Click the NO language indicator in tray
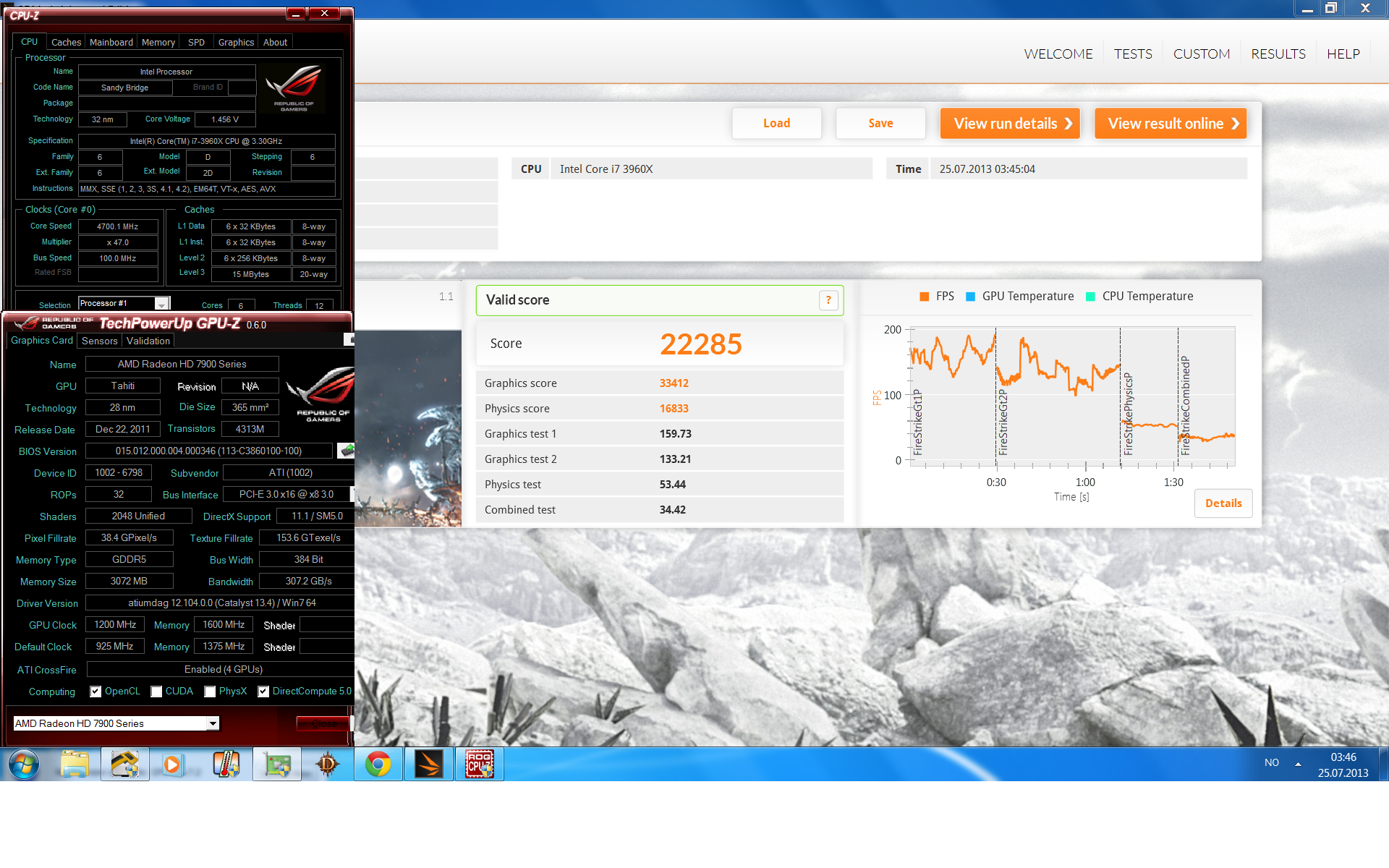Image resolution: width=1389 pixels, height=868 pixels. tap(1272, 763)
